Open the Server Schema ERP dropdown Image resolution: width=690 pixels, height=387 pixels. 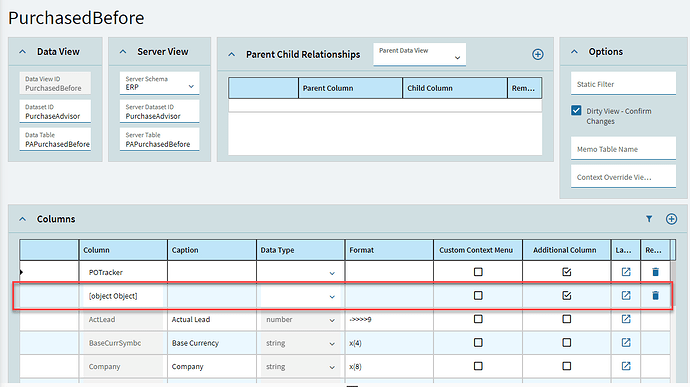click(x=159, y=83)
